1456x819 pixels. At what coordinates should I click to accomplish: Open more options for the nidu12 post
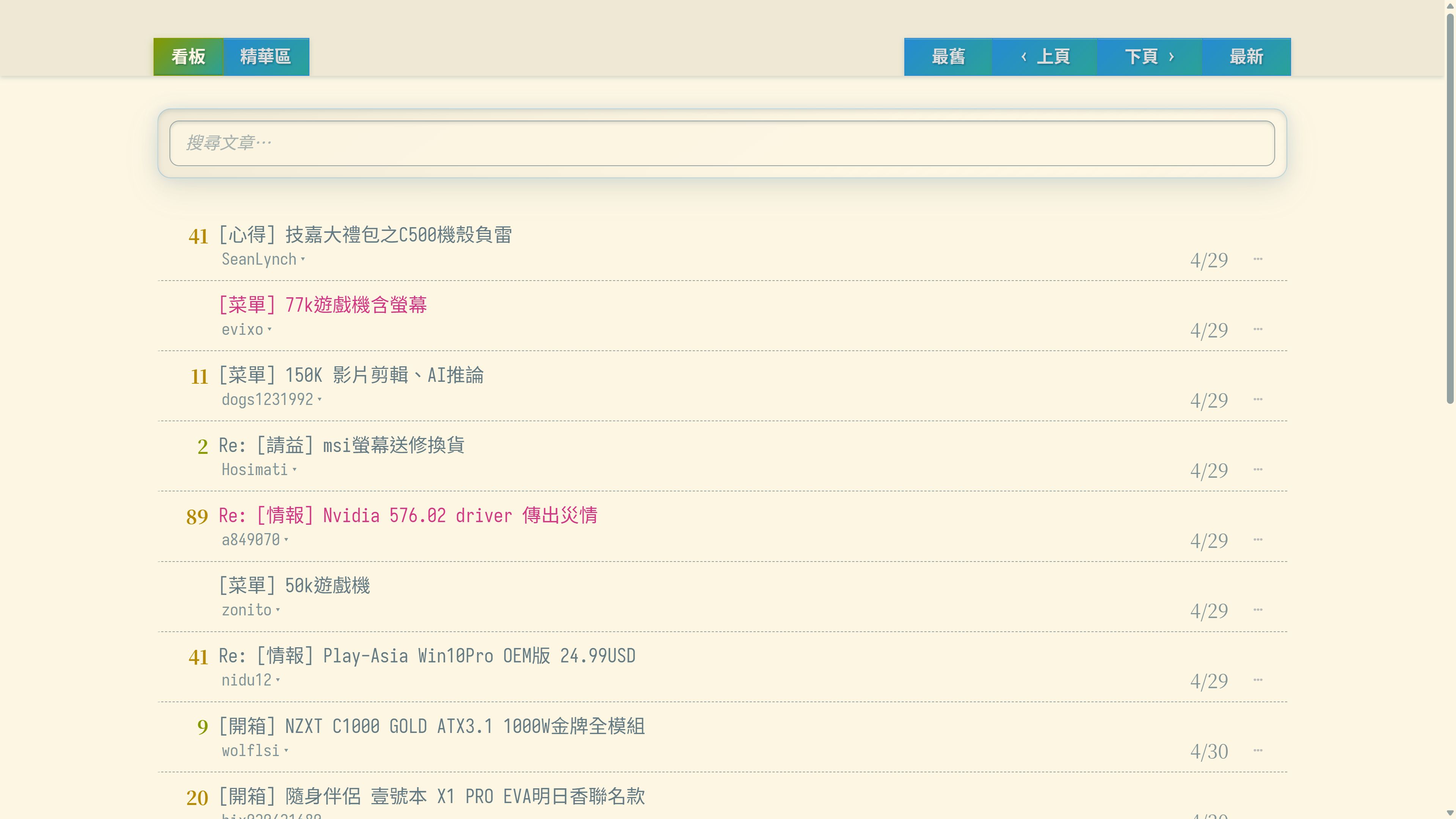[x=1258, y=679]
